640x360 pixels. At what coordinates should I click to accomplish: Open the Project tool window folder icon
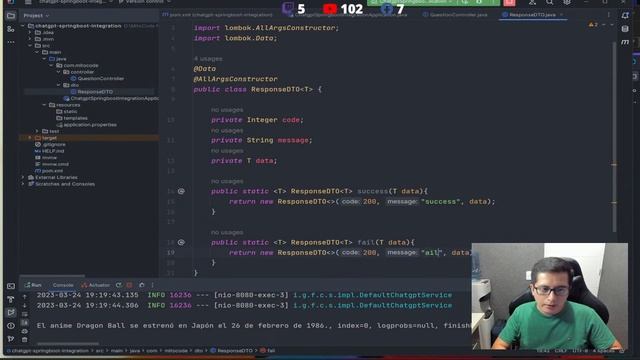[x=11, y=16]
